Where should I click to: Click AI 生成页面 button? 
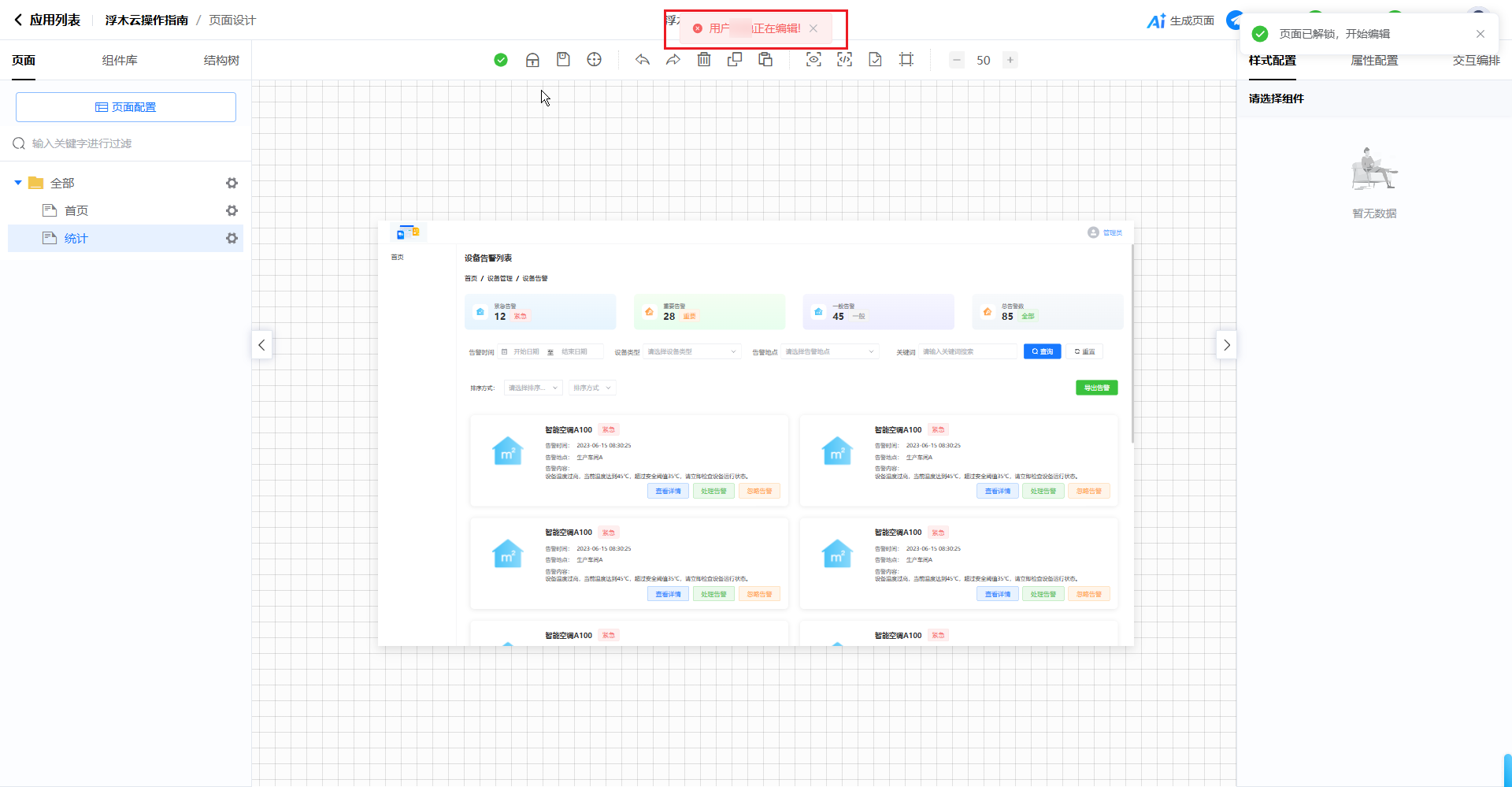pyautogui.click(x=1180, y=20)
